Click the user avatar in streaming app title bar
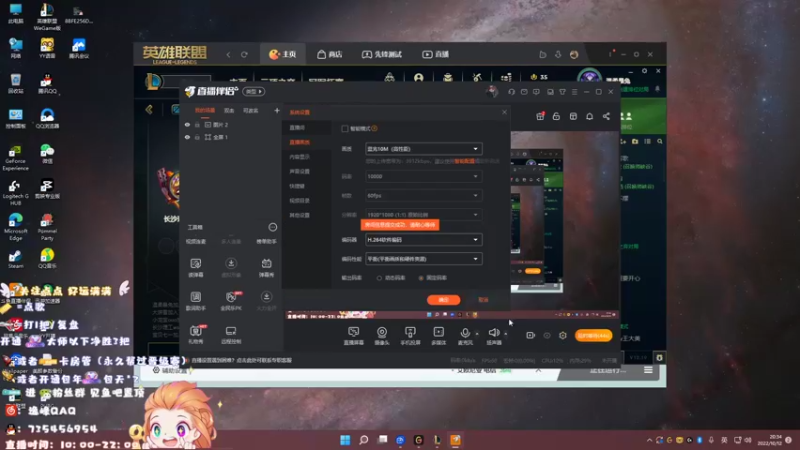 pos(492,92)
